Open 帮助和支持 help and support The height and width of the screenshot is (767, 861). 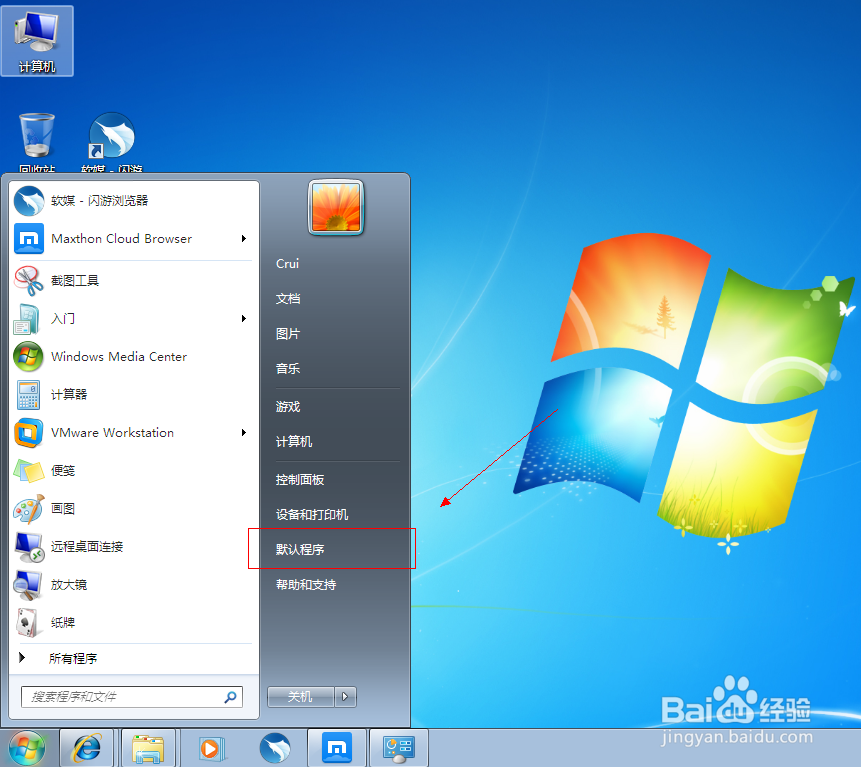pos(306,585)
